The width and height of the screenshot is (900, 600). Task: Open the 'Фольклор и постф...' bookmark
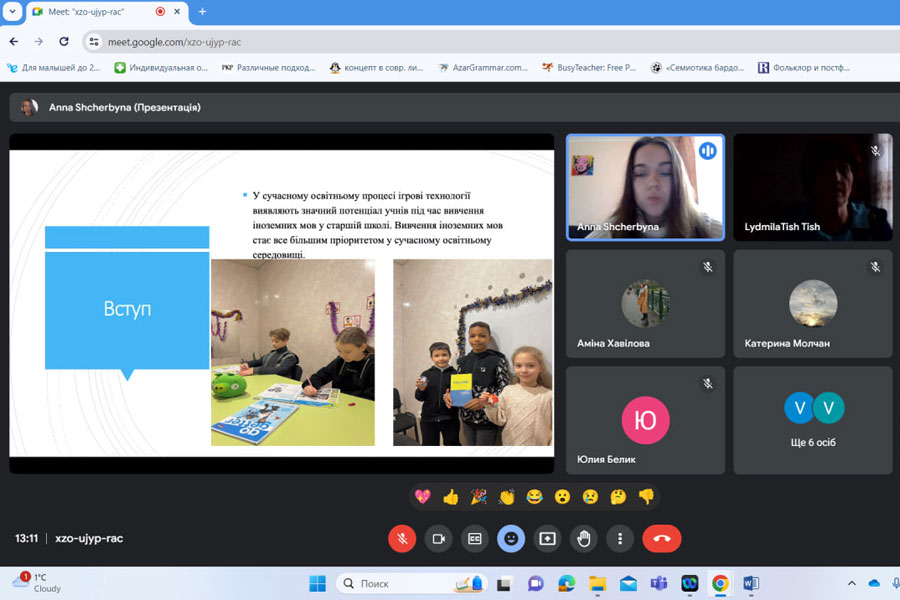click(804, 68)
